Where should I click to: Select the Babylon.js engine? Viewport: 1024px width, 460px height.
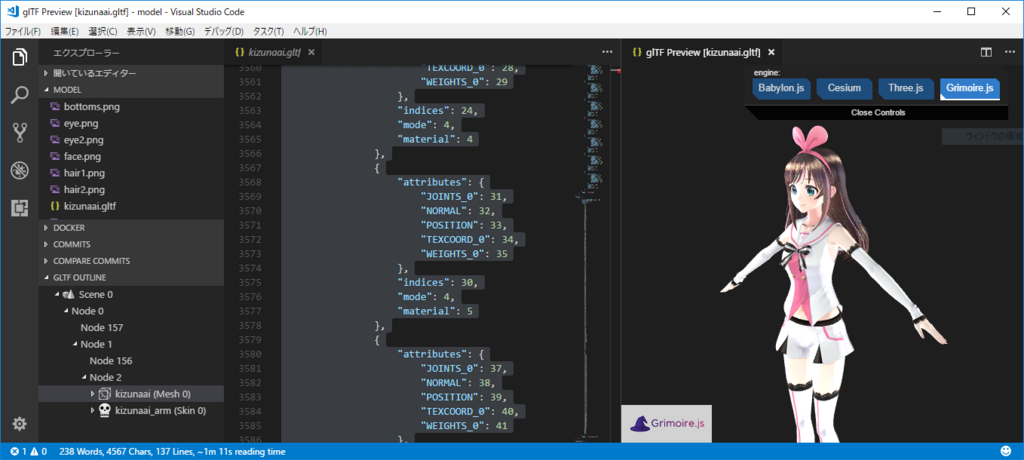tap(781, 88)
